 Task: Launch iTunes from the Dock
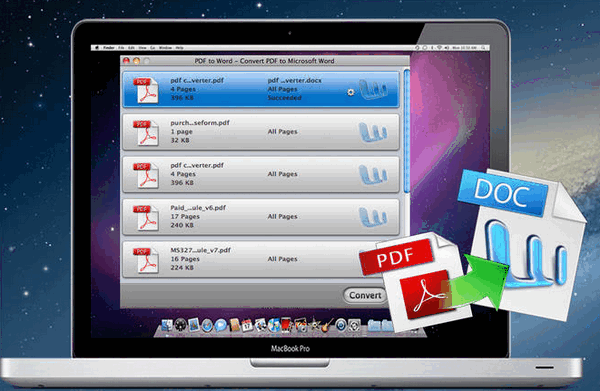tap(274, 325)
